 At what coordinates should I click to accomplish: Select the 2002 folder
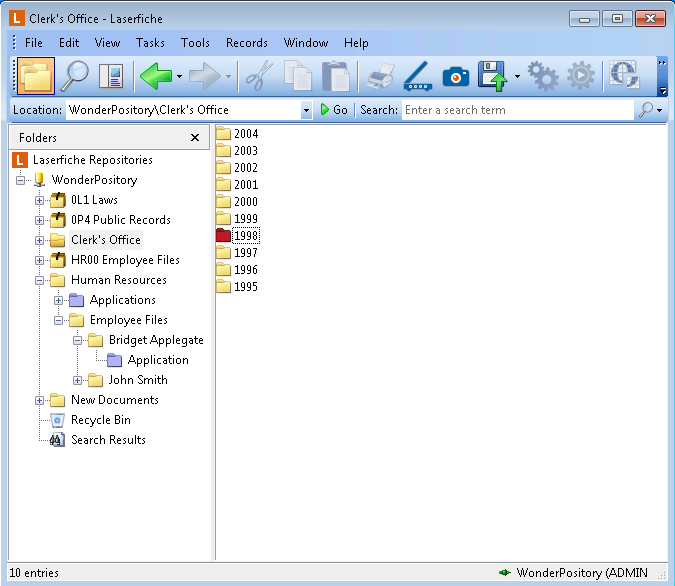point(237,168)
